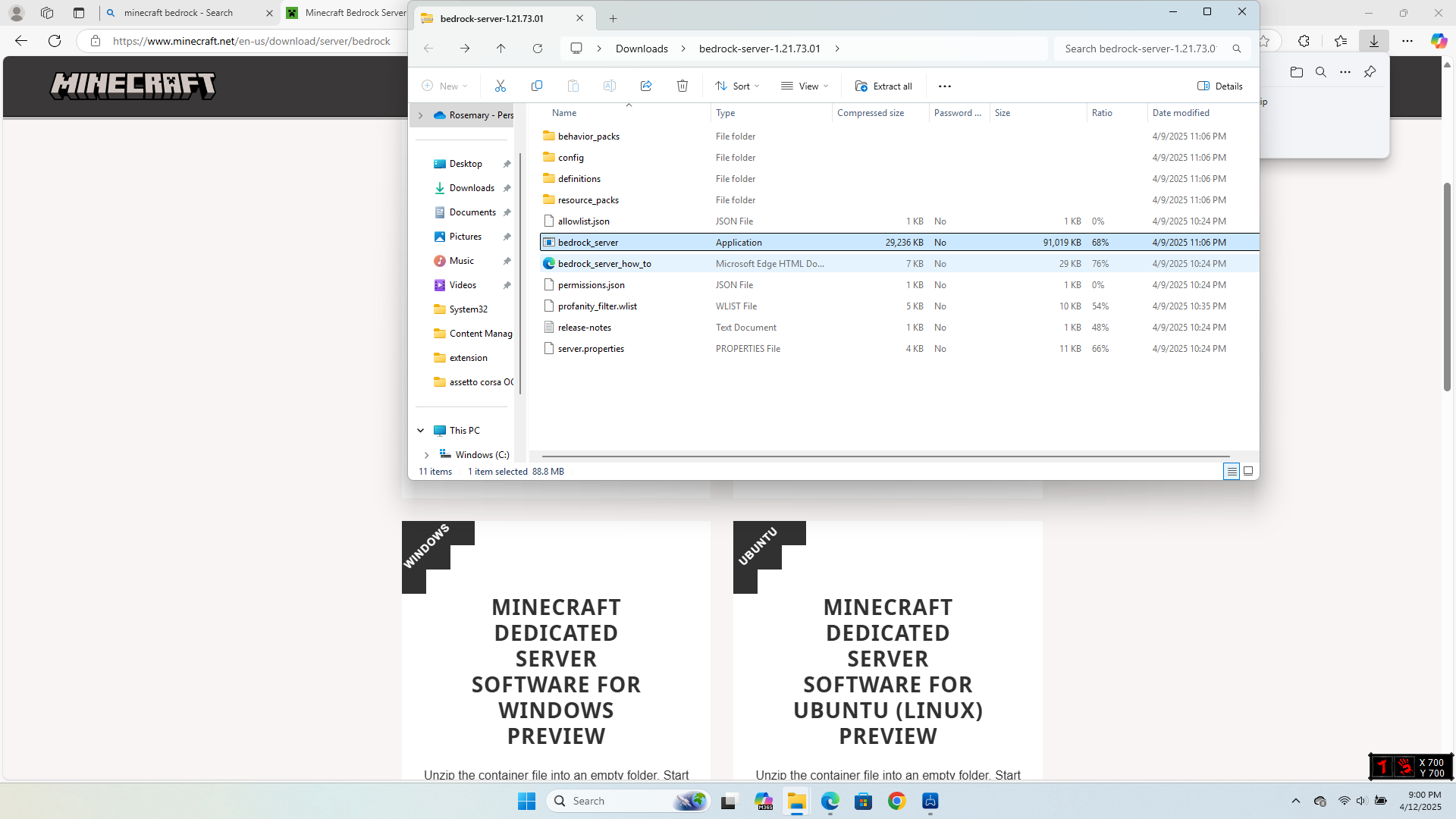Open the Edge Workspaces icon
The width and height of the screenshot is (1456, 819).
click(x=47, y=13)
